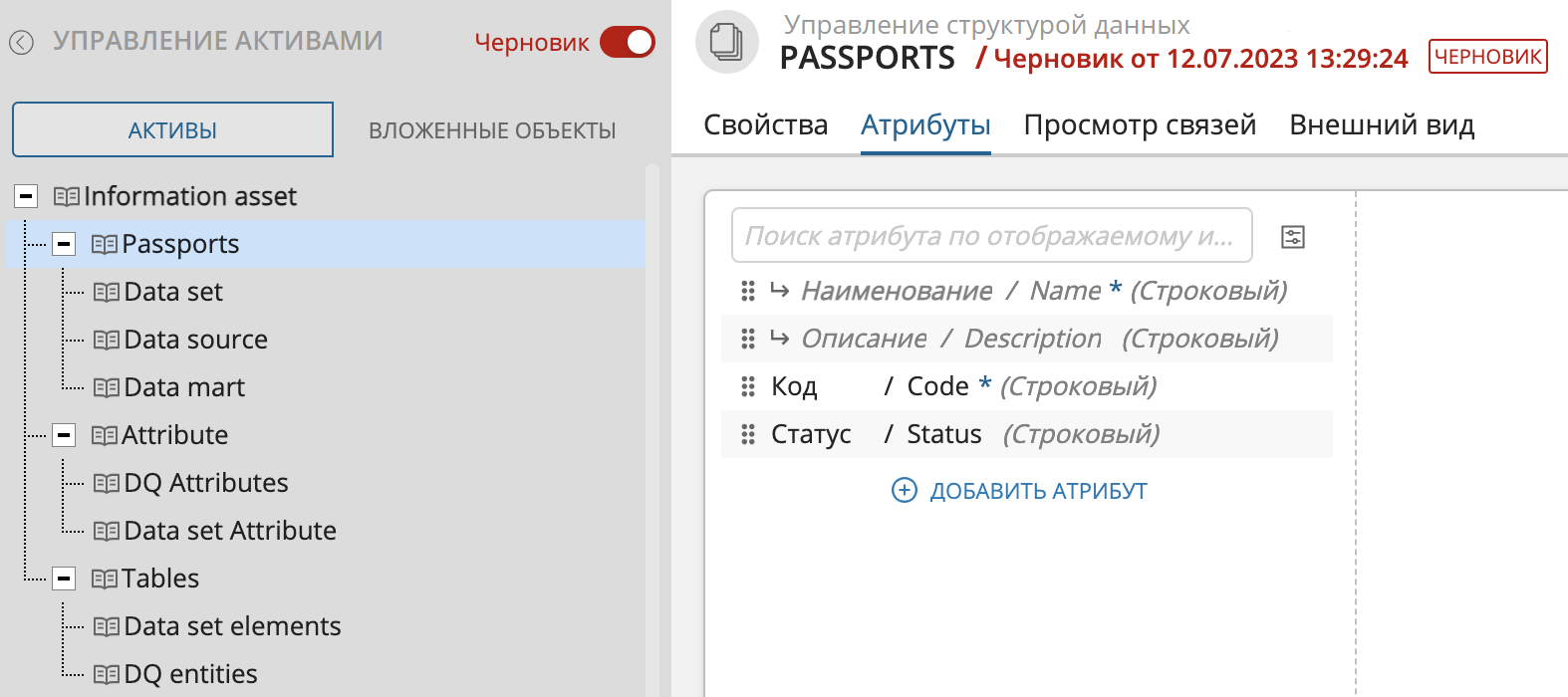Open attribute filter settings icon
Image resolution: width=1568 pixels, height=697 pixels.
coord(1293,237)
